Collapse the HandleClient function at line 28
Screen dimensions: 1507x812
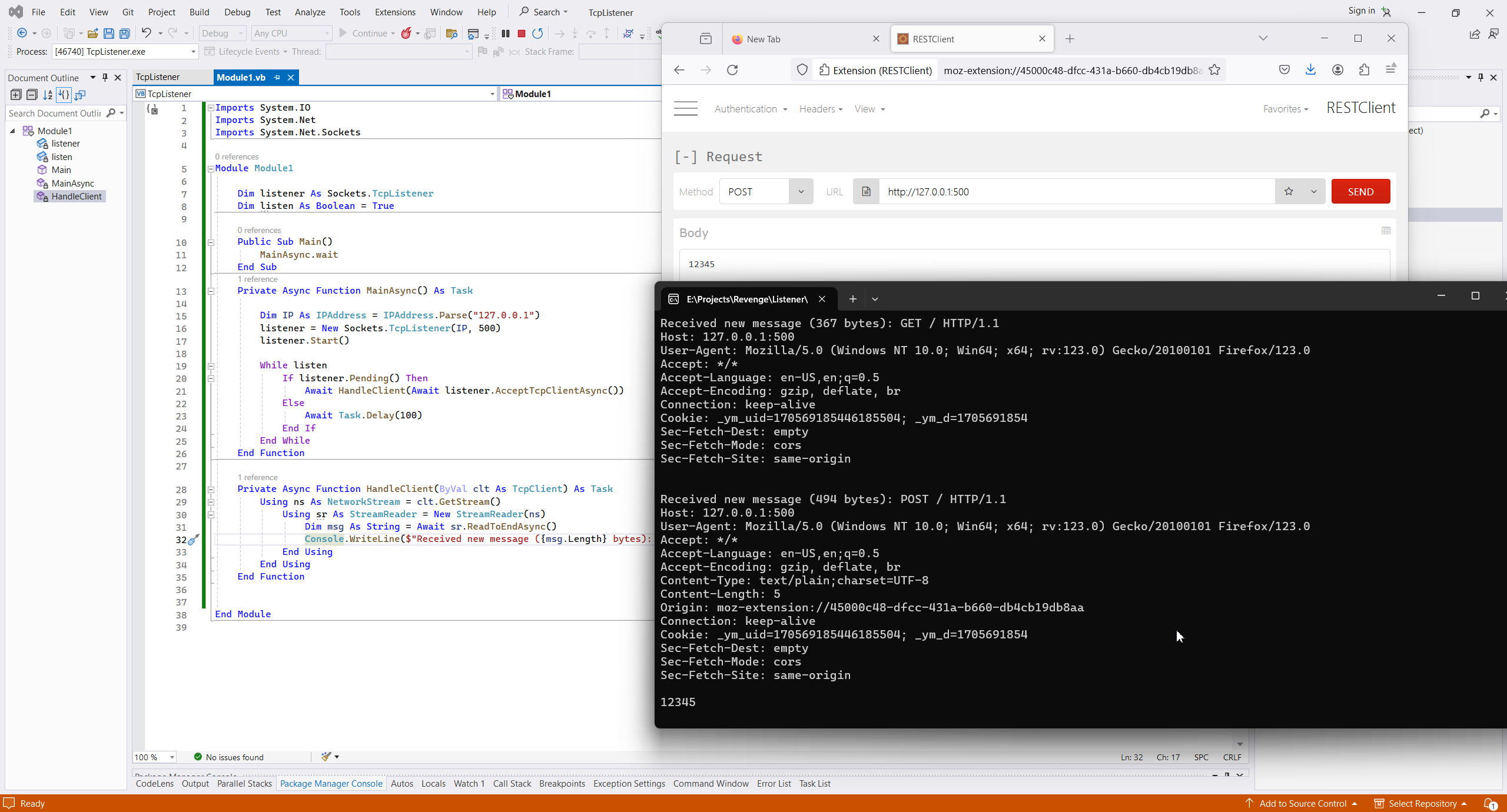point(211,490)
